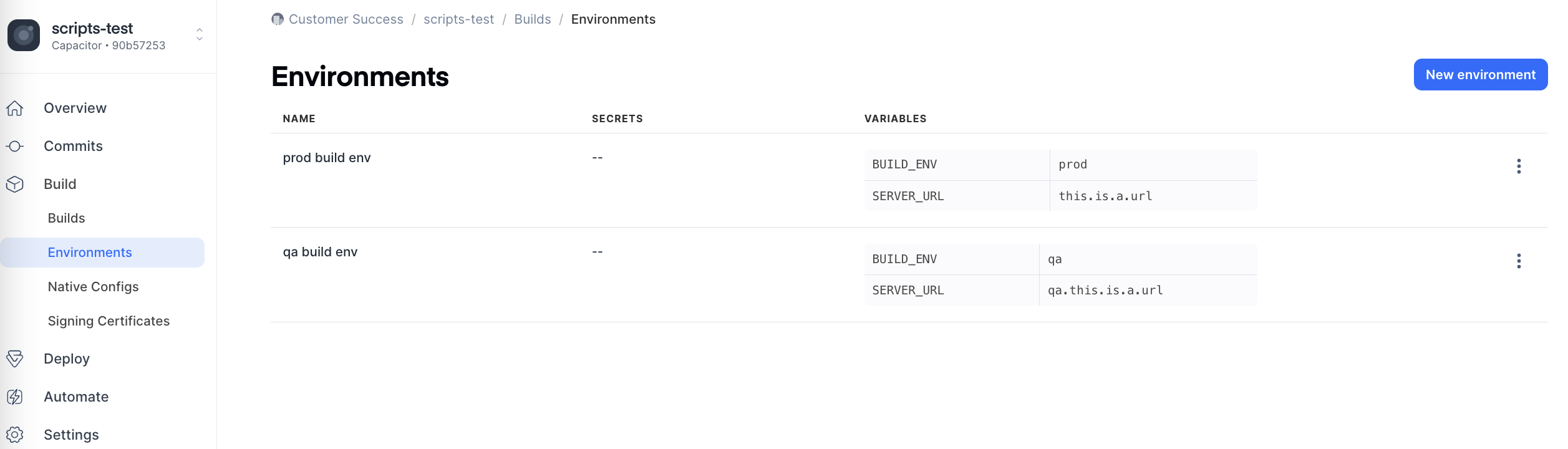Go to Signing Certificates page
1568x449 pixels.
[109, 321]
